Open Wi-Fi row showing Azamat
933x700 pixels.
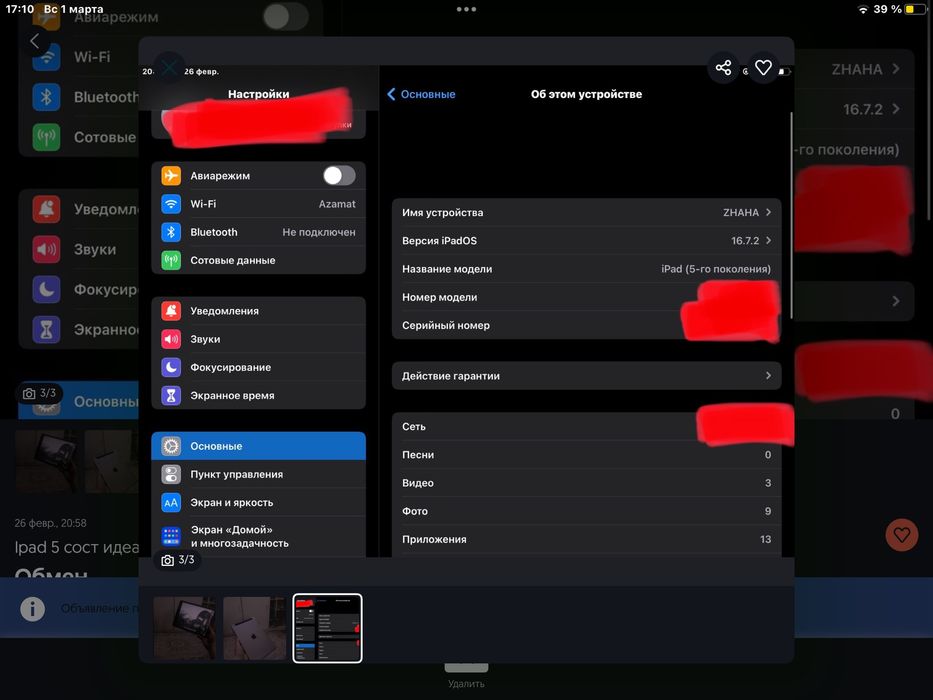tap(258, 204)
